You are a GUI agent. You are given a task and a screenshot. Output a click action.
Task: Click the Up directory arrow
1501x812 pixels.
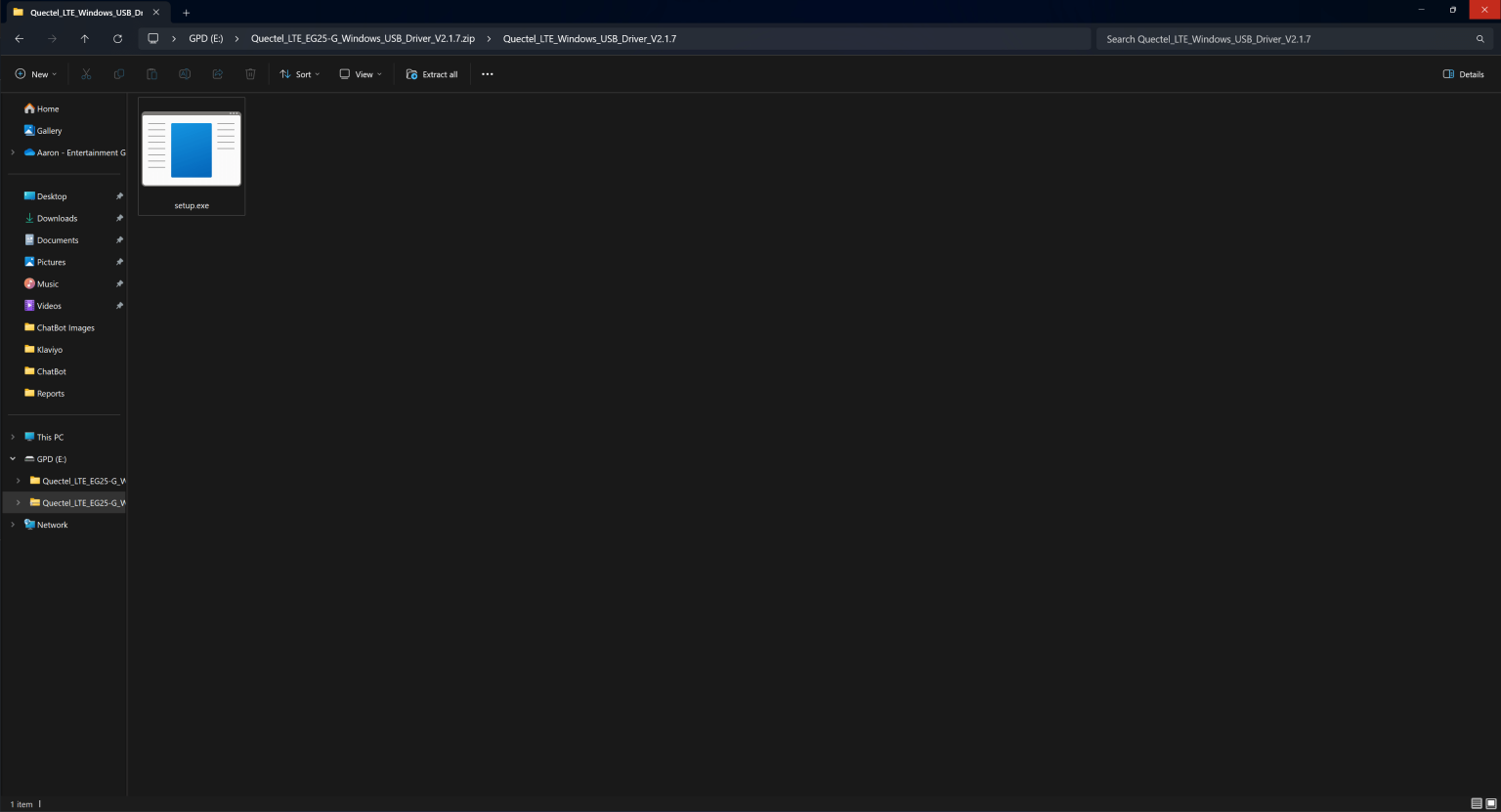[85, 39]
